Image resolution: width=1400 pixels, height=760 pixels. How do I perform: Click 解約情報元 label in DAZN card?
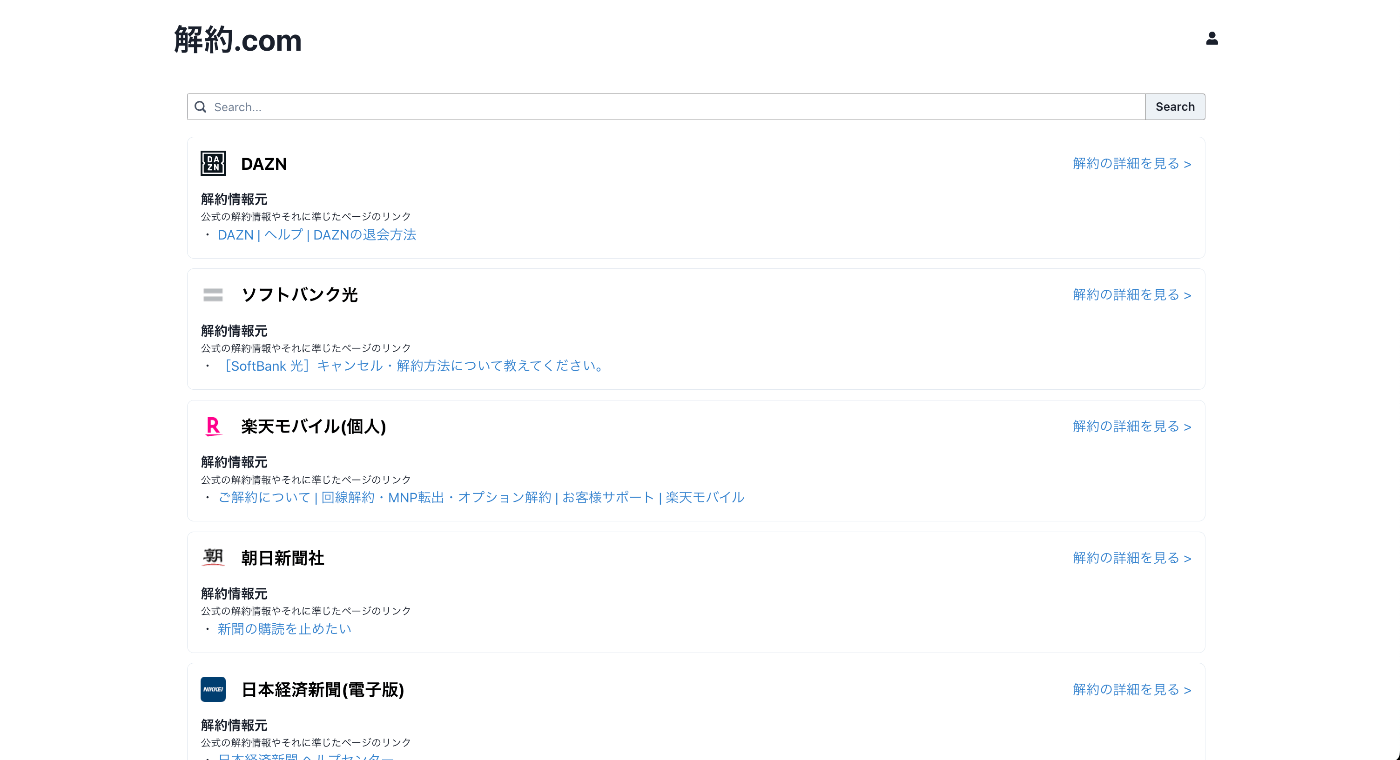pos(234,199)
